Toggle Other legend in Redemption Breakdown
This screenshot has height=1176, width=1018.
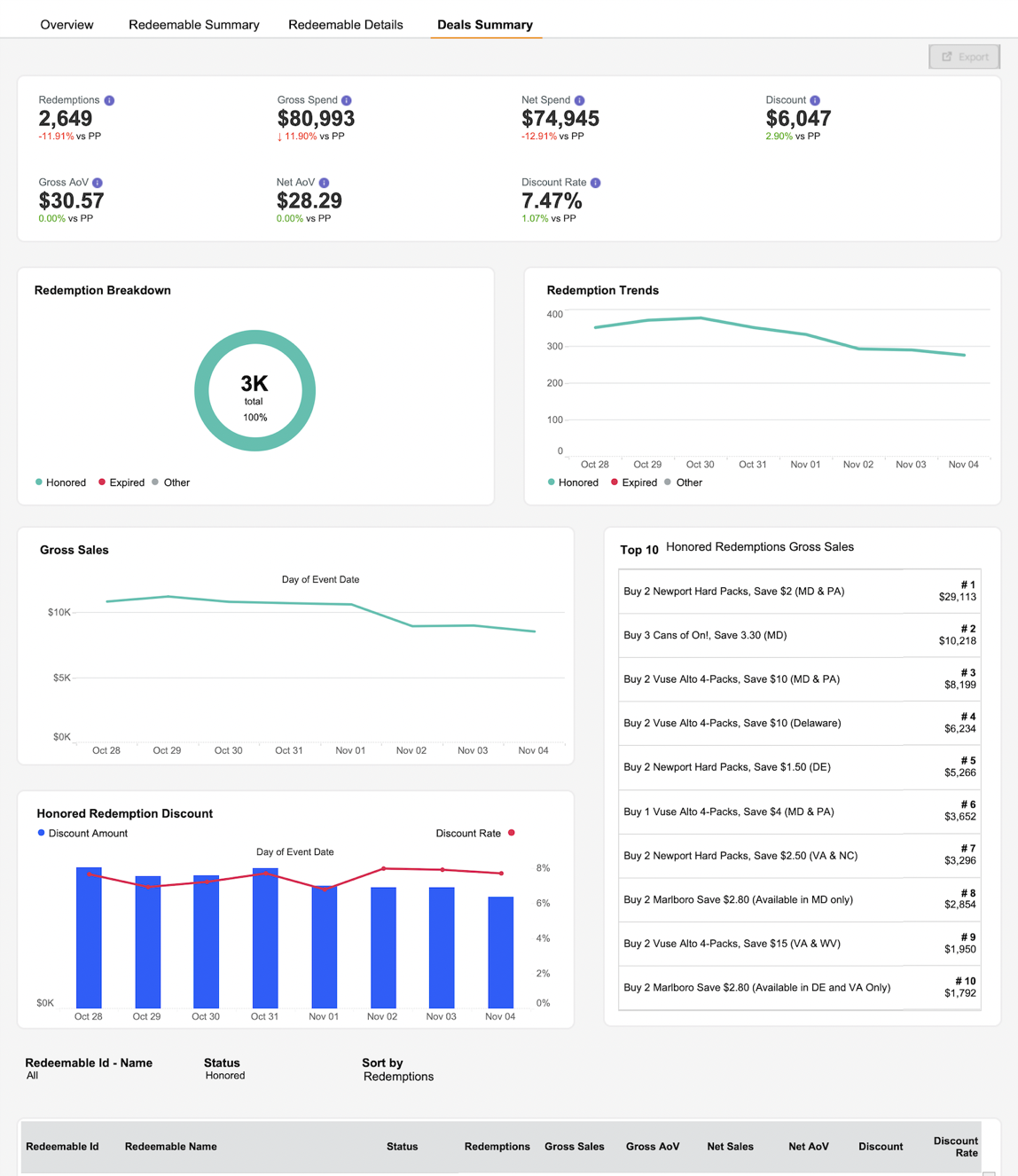click(x=170, y=482)
